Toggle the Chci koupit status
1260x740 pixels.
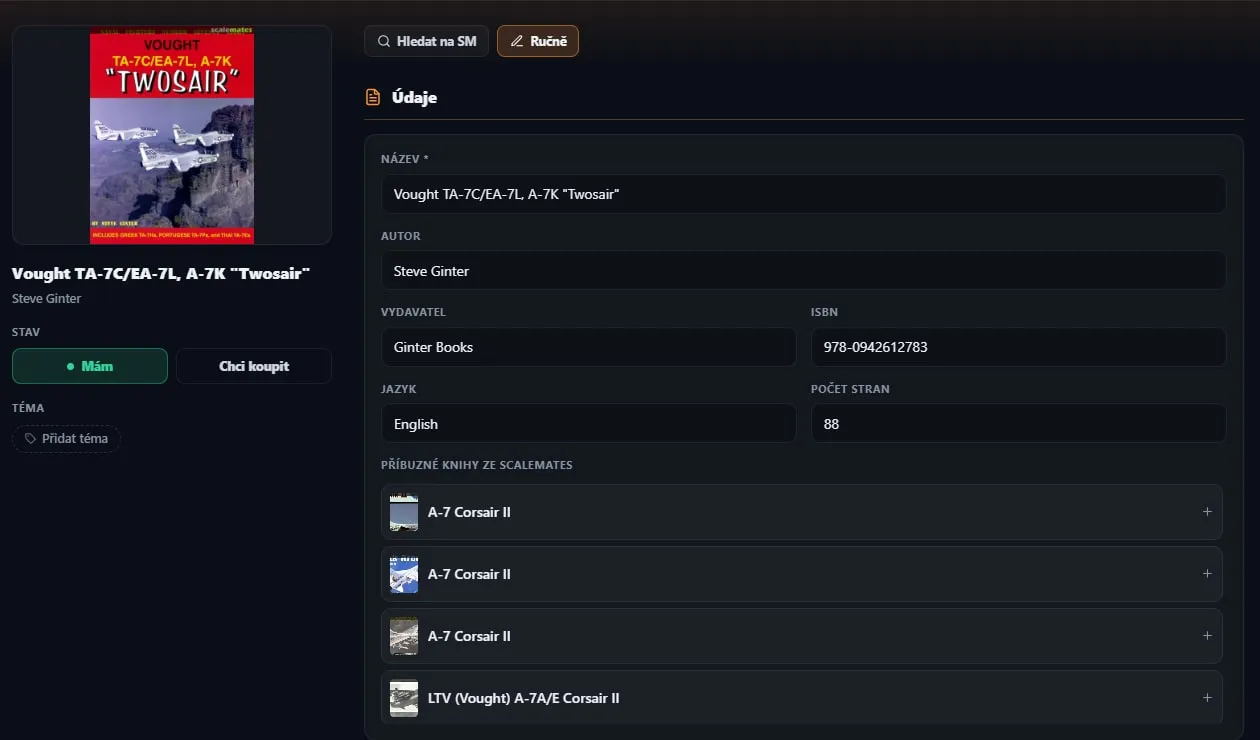pyautogui.click(x=254, y=366)
